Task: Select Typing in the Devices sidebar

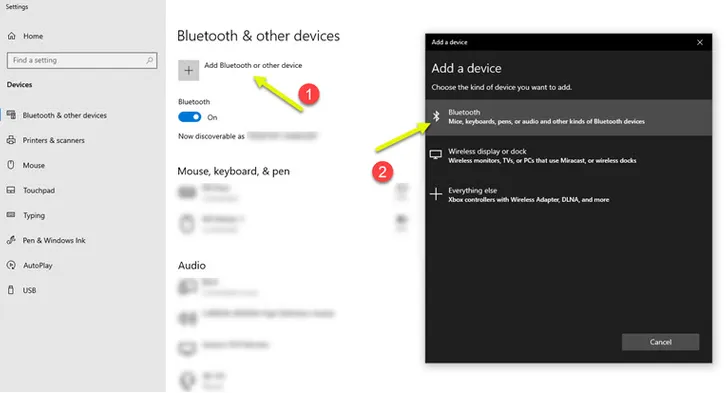Action: click(34, 215)
